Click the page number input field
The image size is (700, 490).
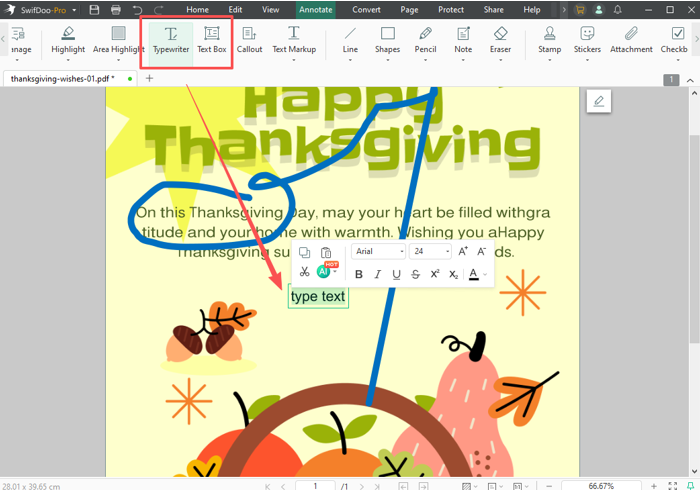315,486
